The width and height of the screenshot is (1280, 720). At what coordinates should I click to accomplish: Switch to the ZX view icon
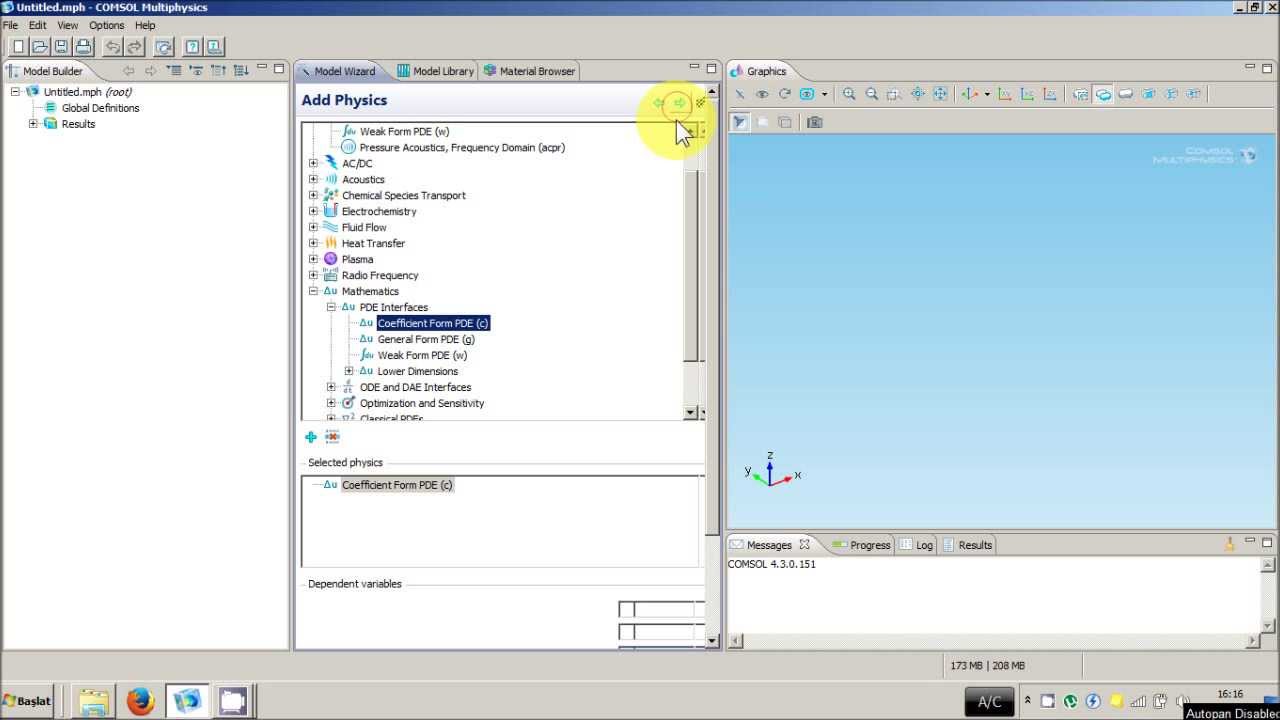tap(1050, 94)
